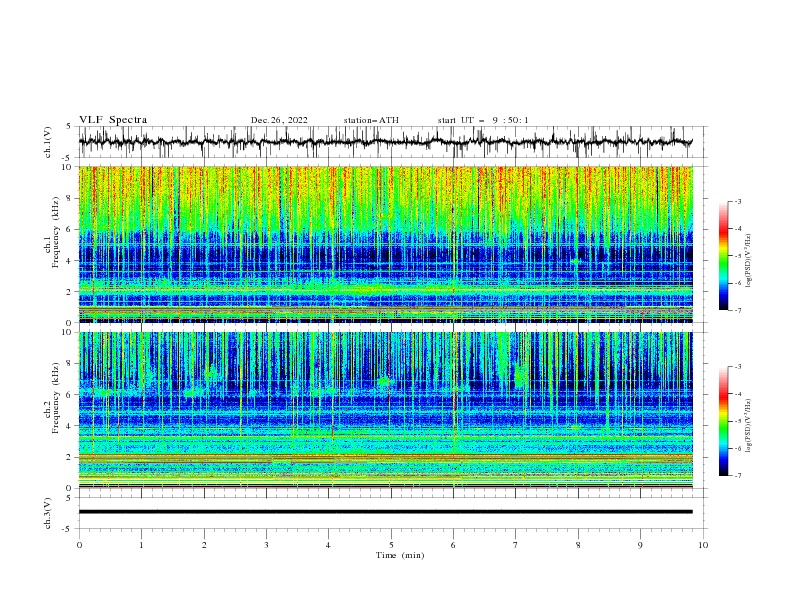Screen dimensions: 792x612
Task: Click the ch.1 waveform trace
Action: 385,142
